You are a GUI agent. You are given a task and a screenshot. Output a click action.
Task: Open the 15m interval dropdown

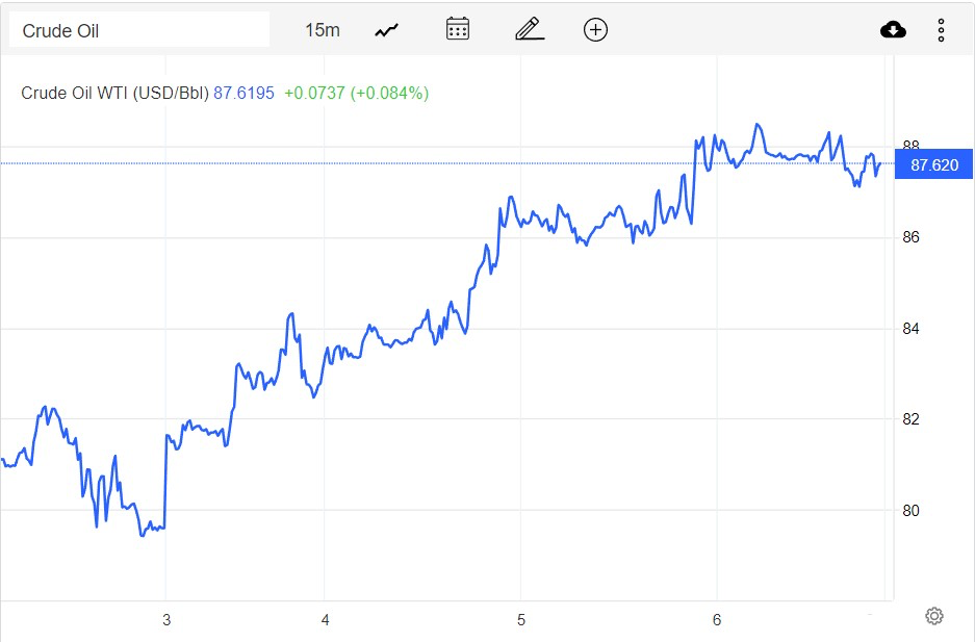point(322,30)
